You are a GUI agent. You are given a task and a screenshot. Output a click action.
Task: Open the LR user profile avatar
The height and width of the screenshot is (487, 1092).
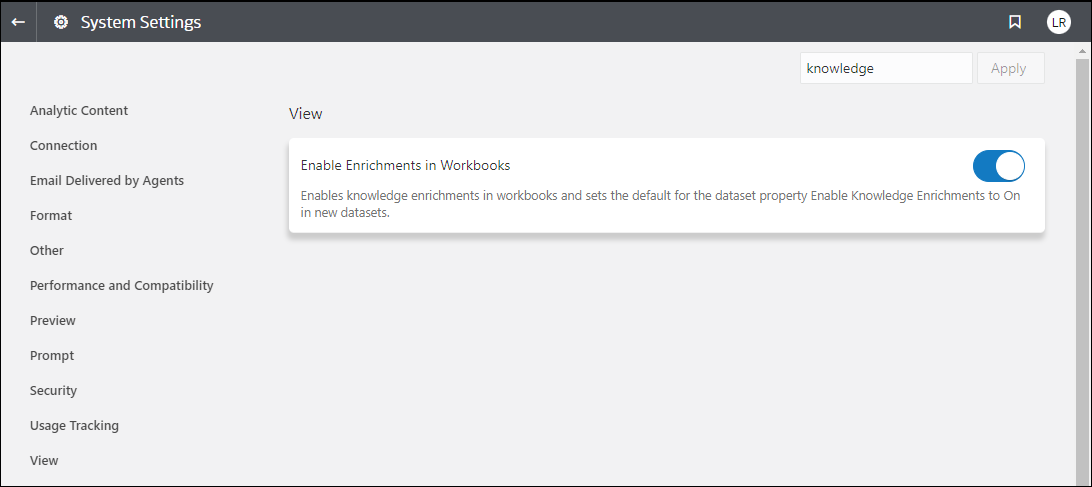tap(1058, 22)
